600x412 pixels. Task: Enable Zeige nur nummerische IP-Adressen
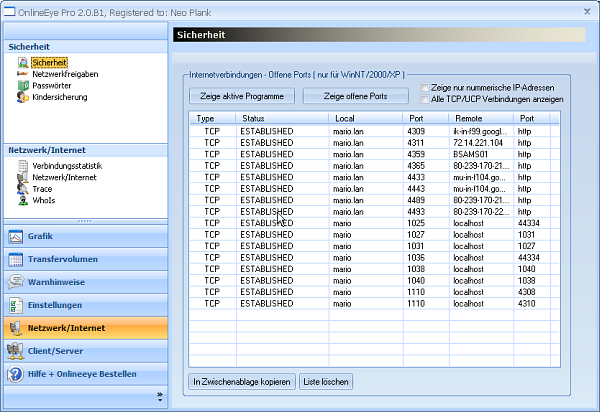pos(424,87)
